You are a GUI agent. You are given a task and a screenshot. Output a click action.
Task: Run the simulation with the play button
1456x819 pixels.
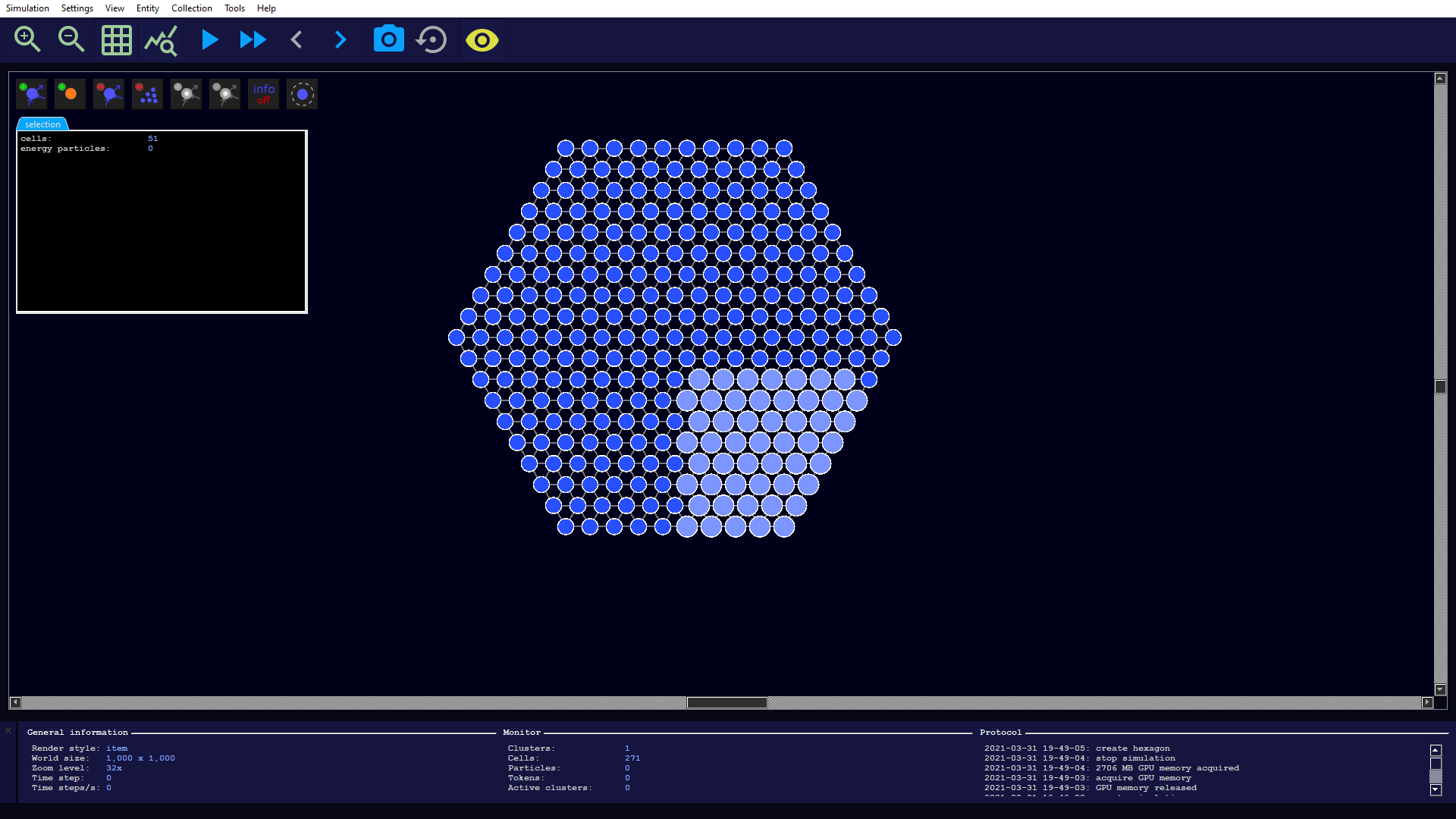click(x=209, y=39)
